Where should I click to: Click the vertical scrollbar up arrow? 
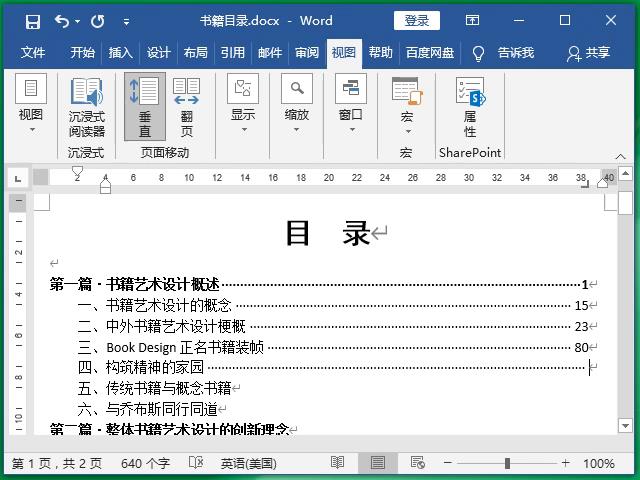[625, 174]
